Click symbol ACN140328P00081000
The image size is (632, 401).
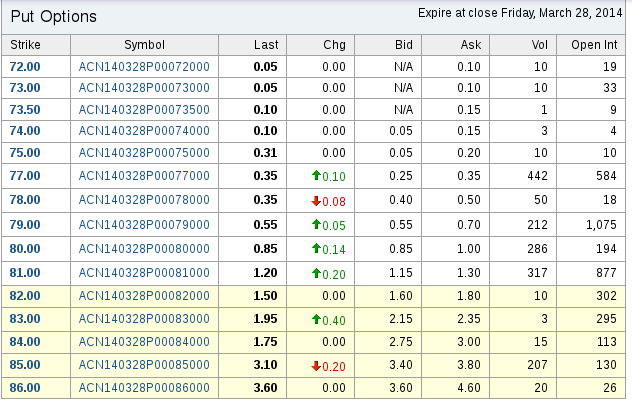click(144, 273)
